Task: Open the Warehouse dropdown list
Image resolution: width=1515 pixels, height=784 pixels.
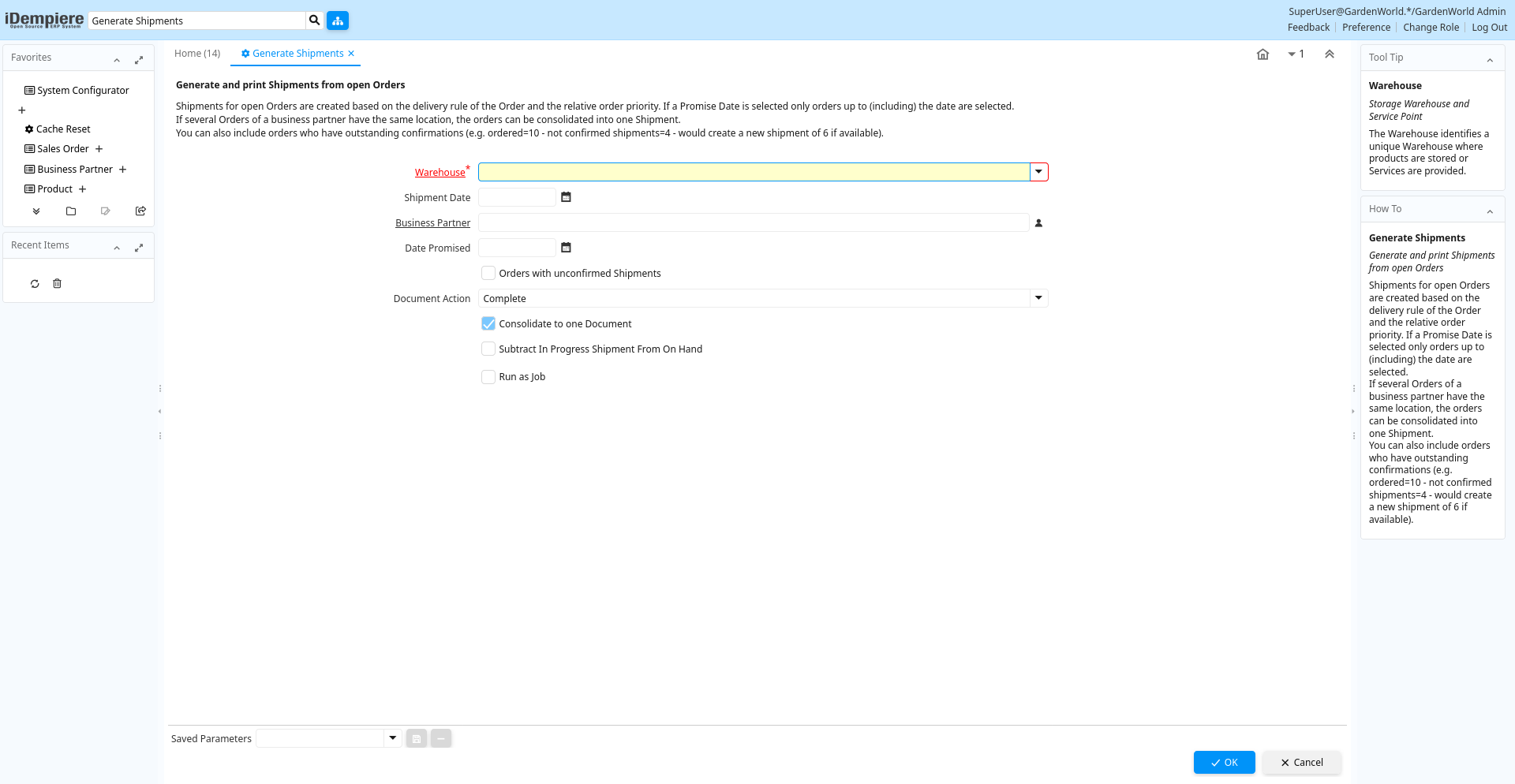Action: point(1038,172)
